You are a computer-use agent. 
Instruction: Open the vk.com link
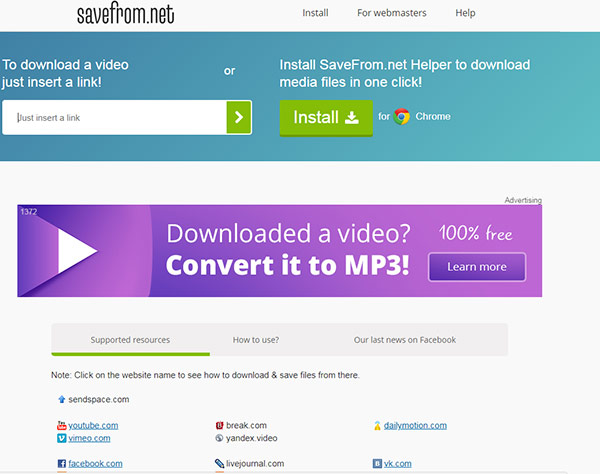398,464
